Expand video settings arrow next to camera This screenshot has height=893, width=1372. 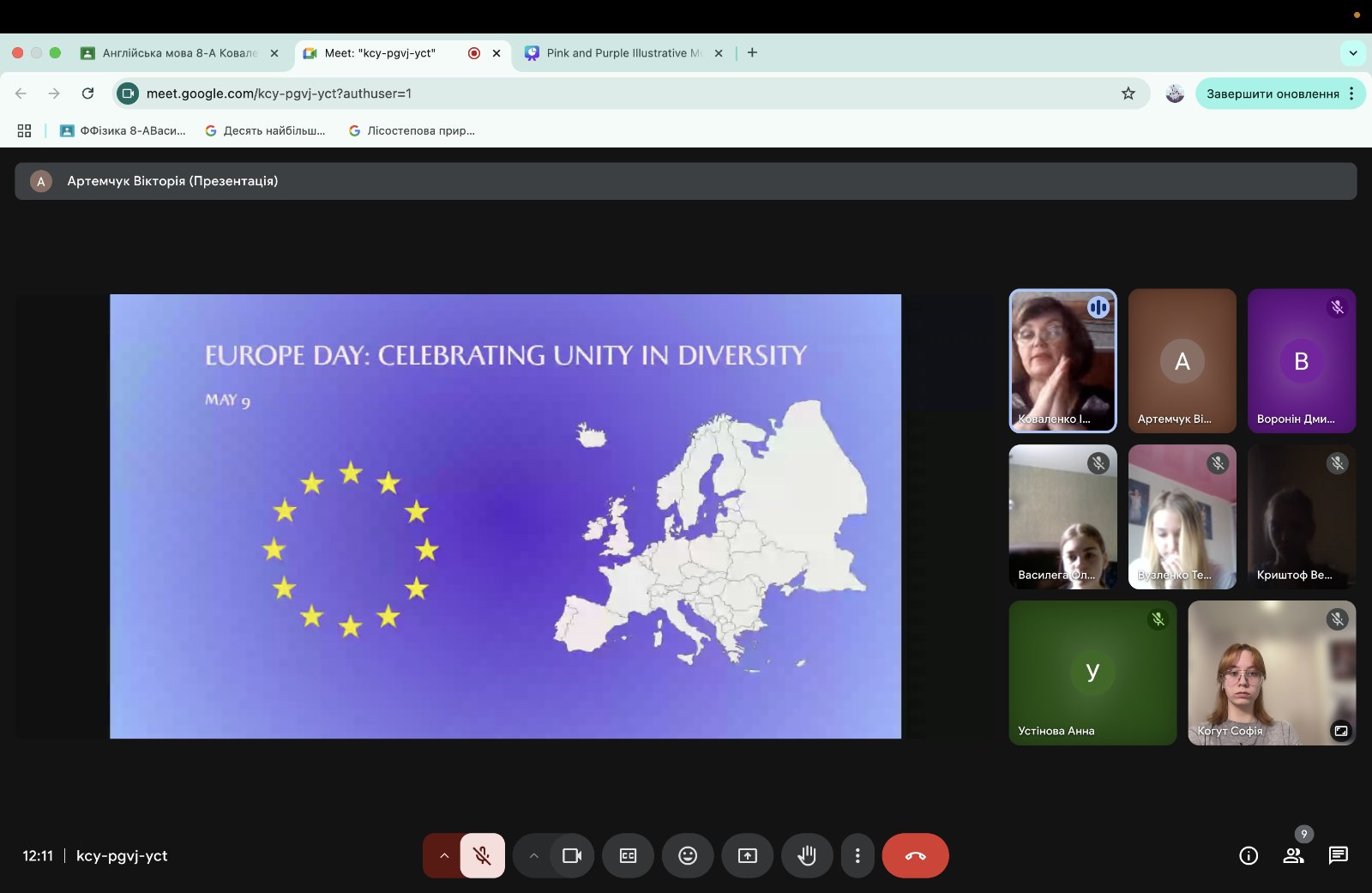pos(533,855)
